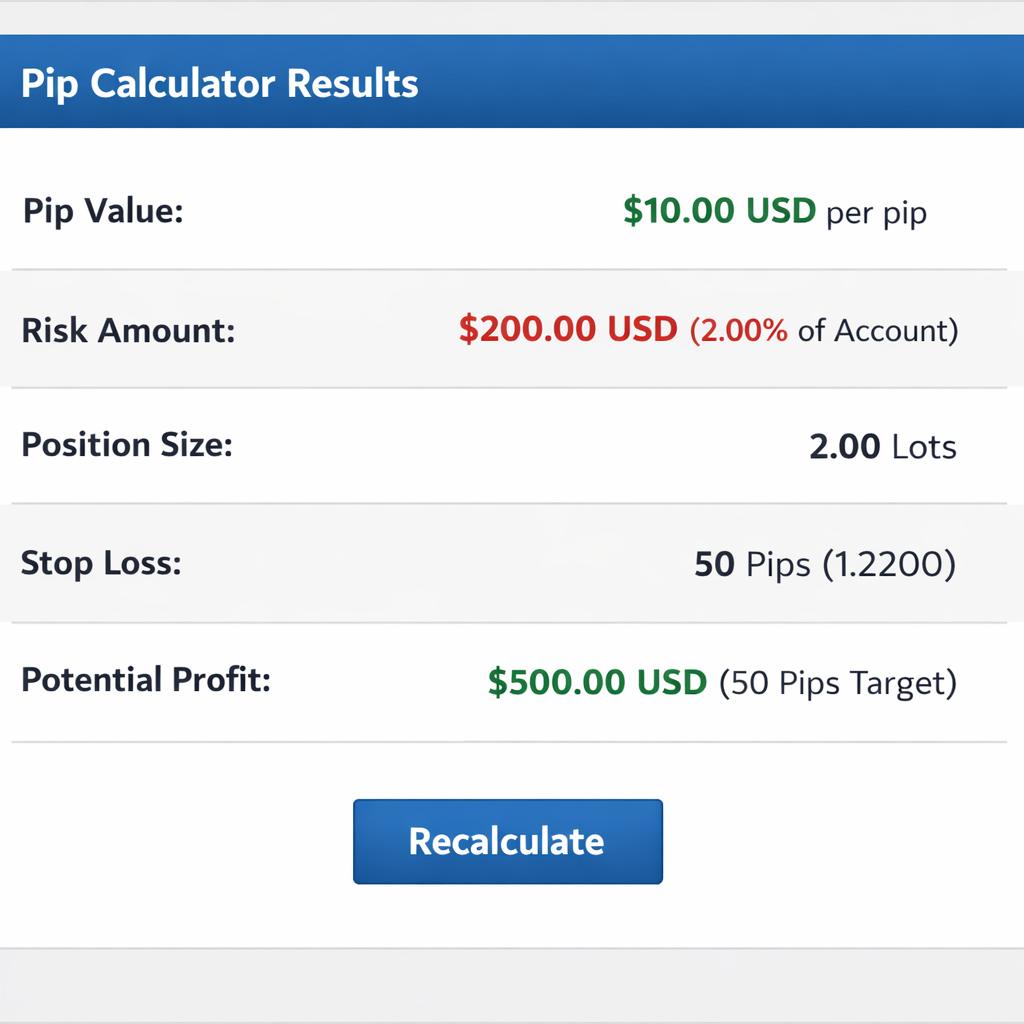Viewport: 1024px width, 1024px height.
Task: Click the Potential Profit label
Action: click(x=144, y=680)
